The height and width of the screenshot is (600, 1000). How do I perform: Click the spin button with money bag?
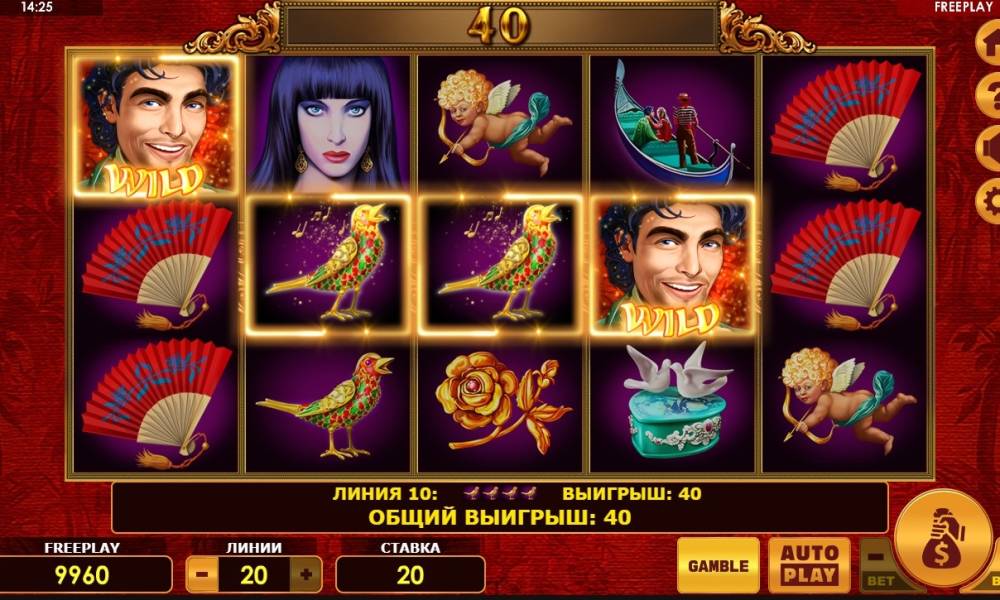click(x=943, y=539)
